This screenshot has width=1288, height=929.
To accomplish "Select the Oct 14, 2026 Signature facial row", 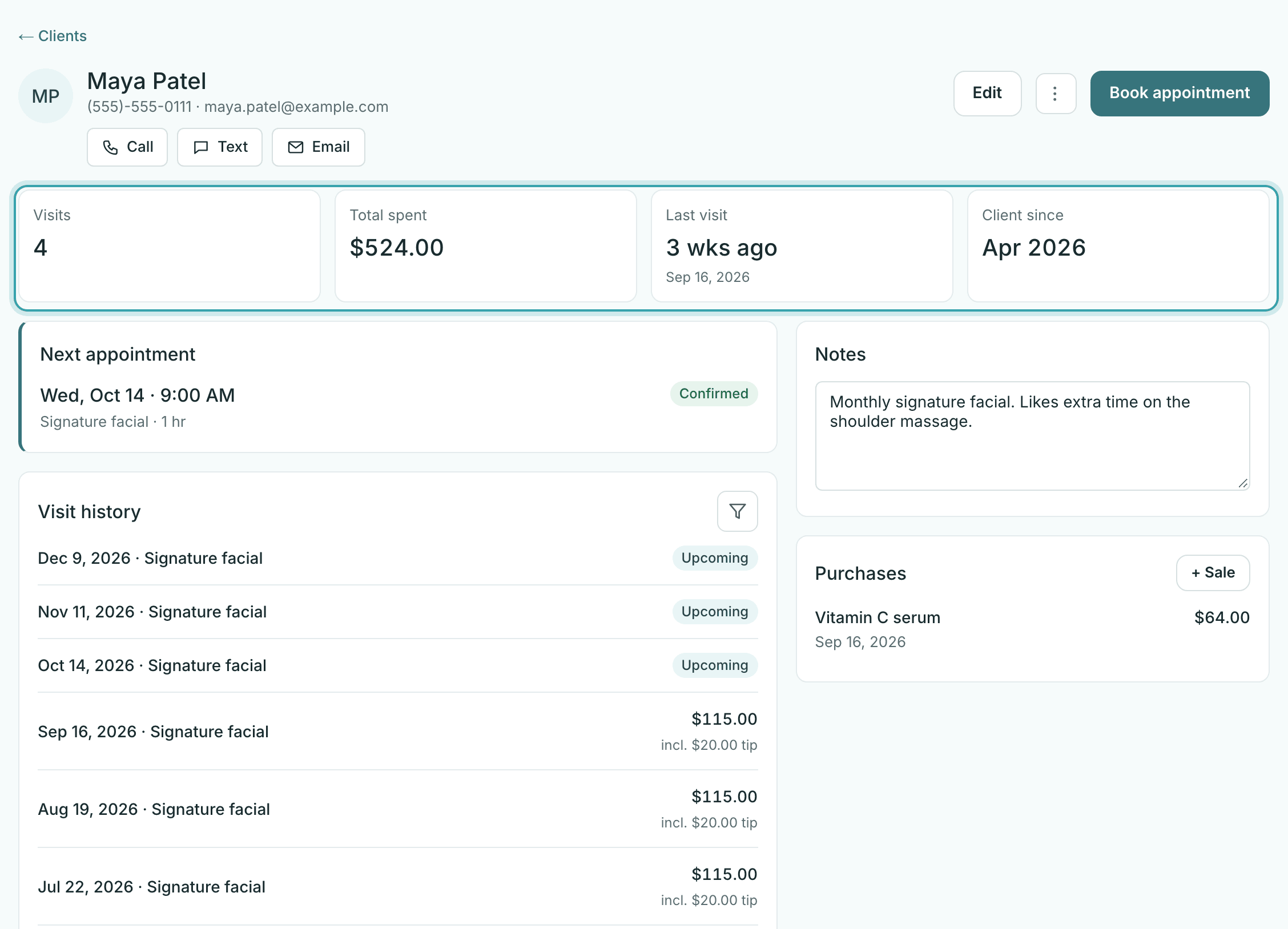I will point(397,665).
